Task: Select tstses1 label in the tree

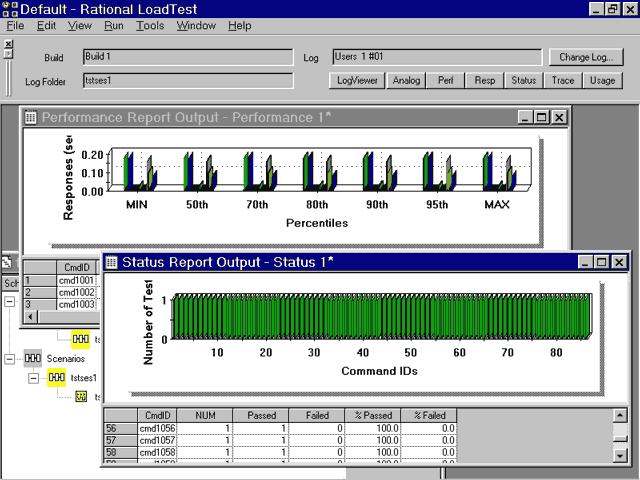Action: click(84, 378)
